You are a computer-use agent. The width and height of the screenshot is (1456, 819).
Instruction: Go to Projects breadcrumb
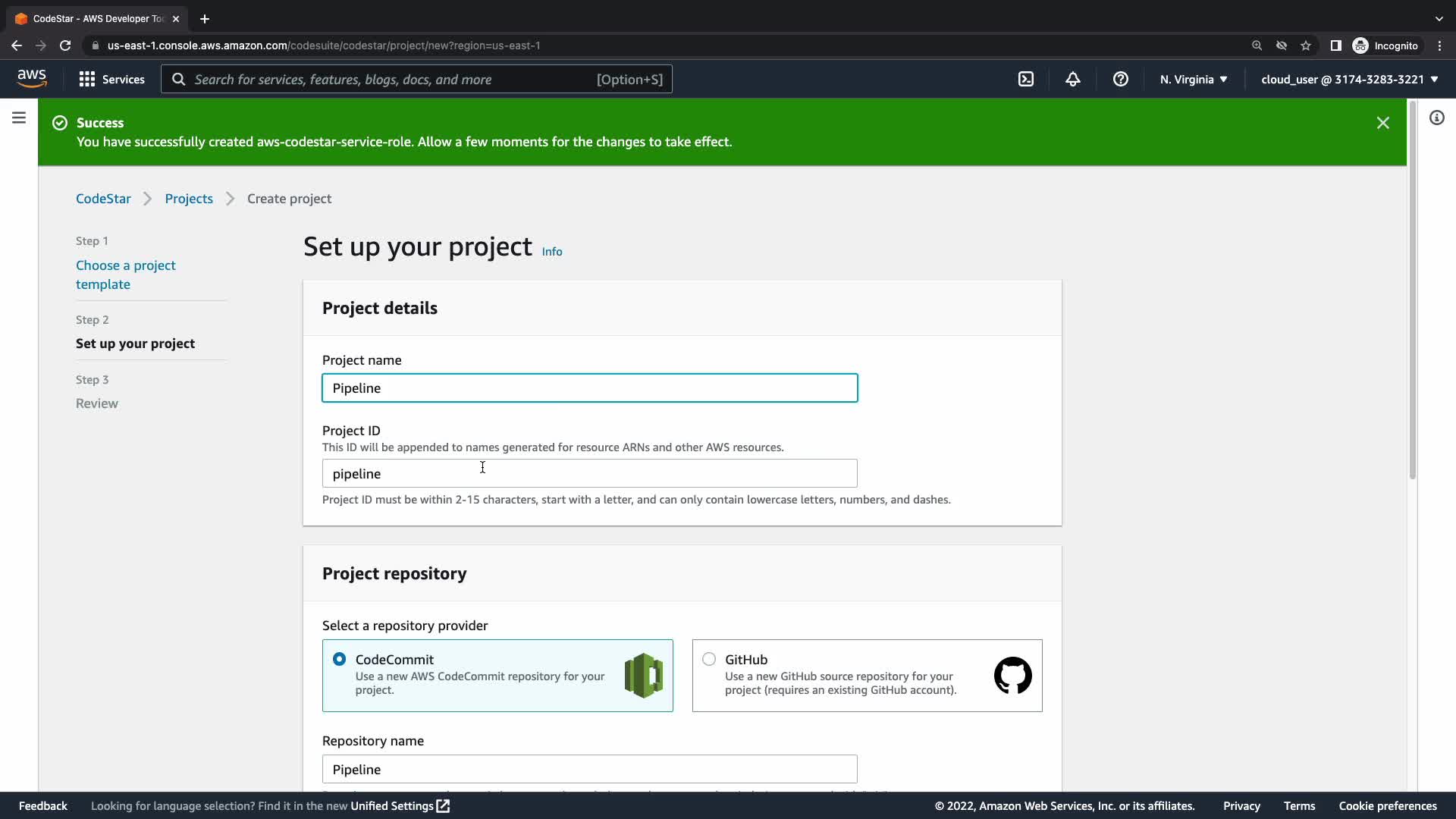(189, 199)
